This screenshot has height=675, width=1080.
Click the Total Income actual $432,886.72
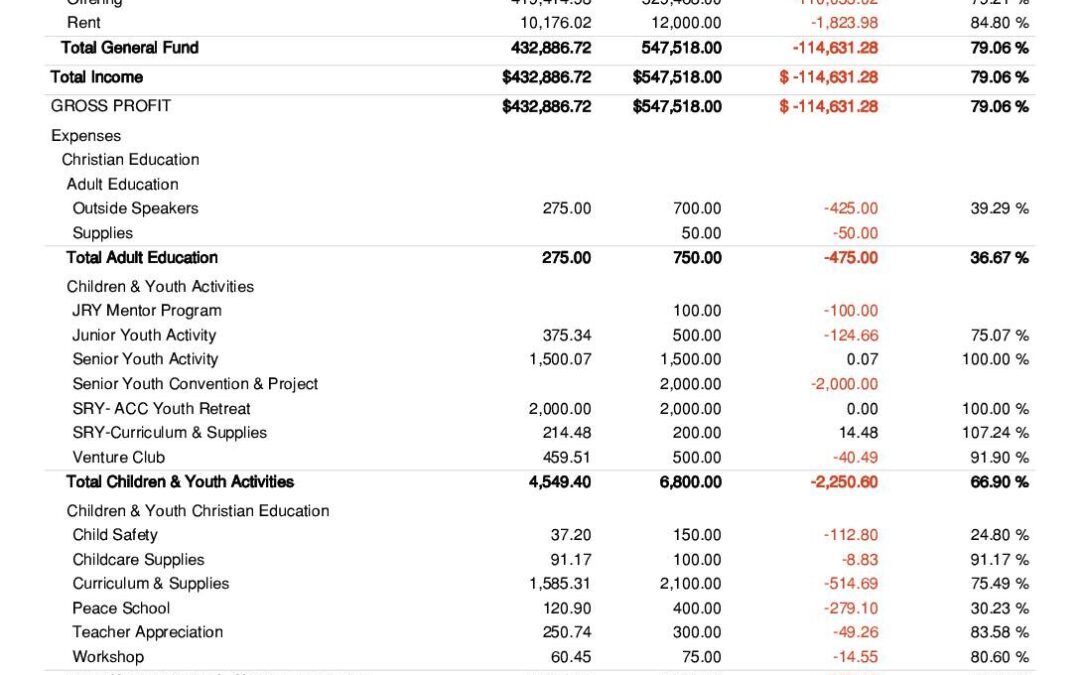pos(547,77)
